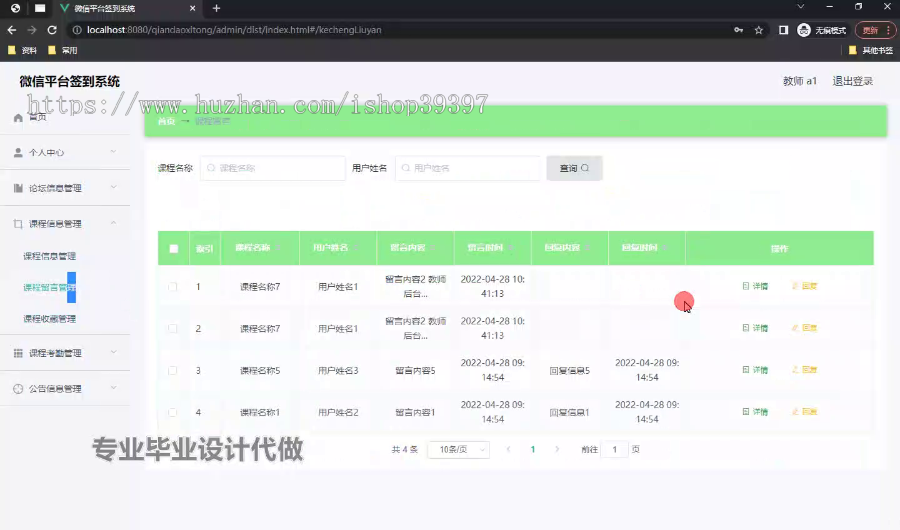Open the 资料 bookmarks folder
Image resolution: width=900 pixels, height=530 pixels.
(22, 51)
